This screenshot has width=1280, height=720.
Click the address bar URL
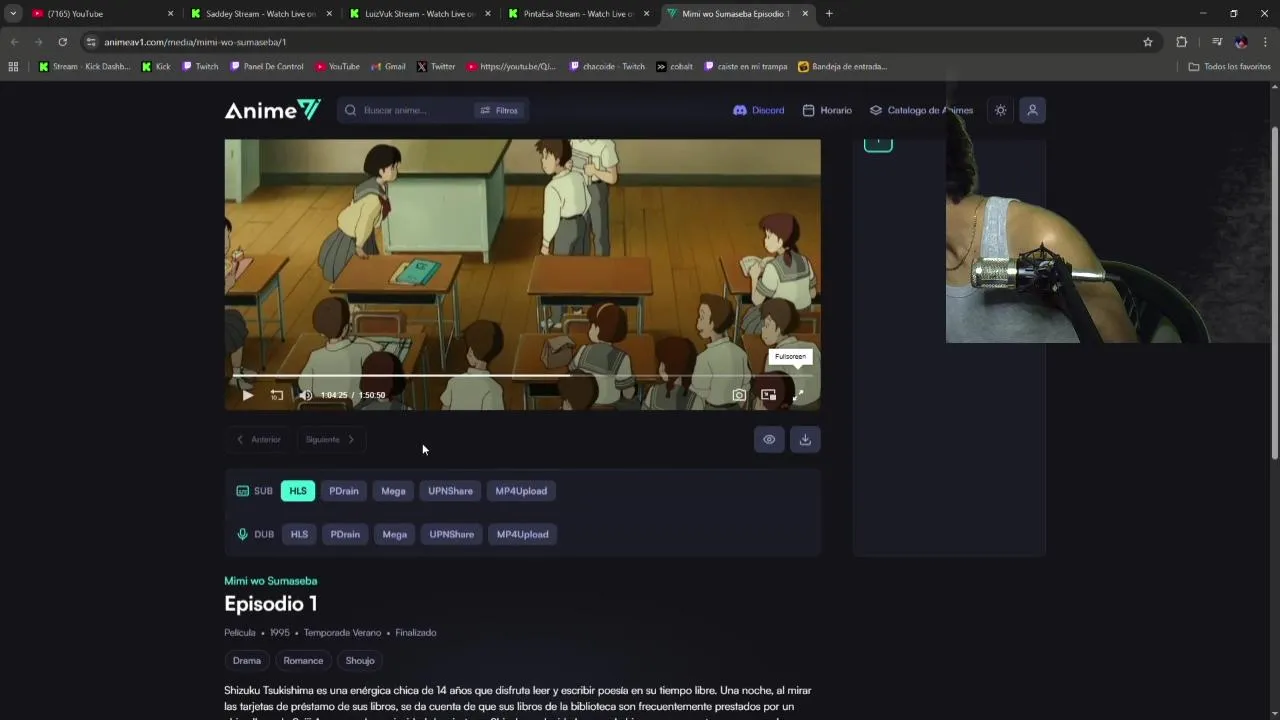[x=195, y=42]
